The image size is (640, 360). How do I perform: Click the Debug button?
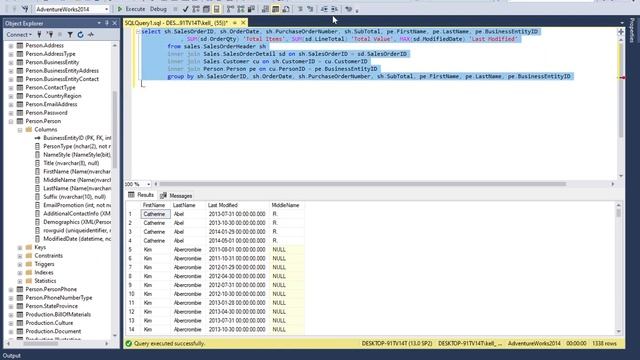click(158, 9)
